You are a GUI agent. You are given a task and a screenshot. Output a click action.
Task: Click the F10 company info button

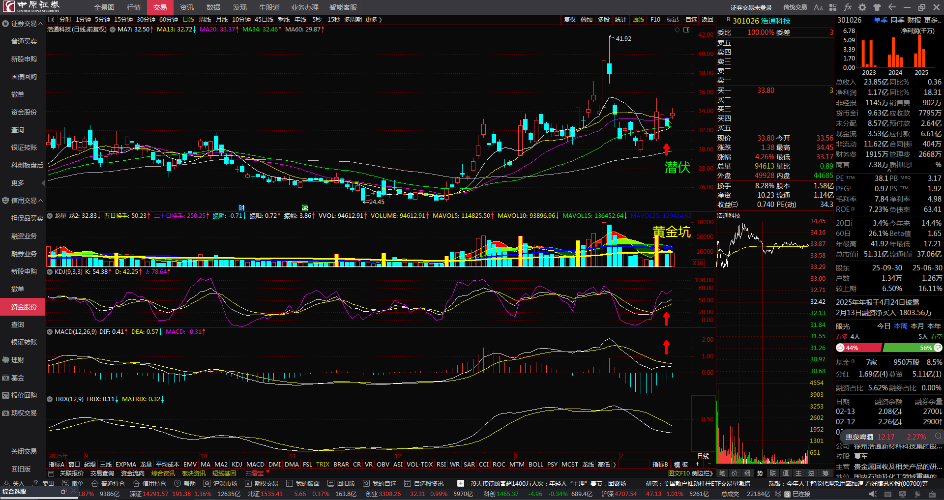[656, 20]
